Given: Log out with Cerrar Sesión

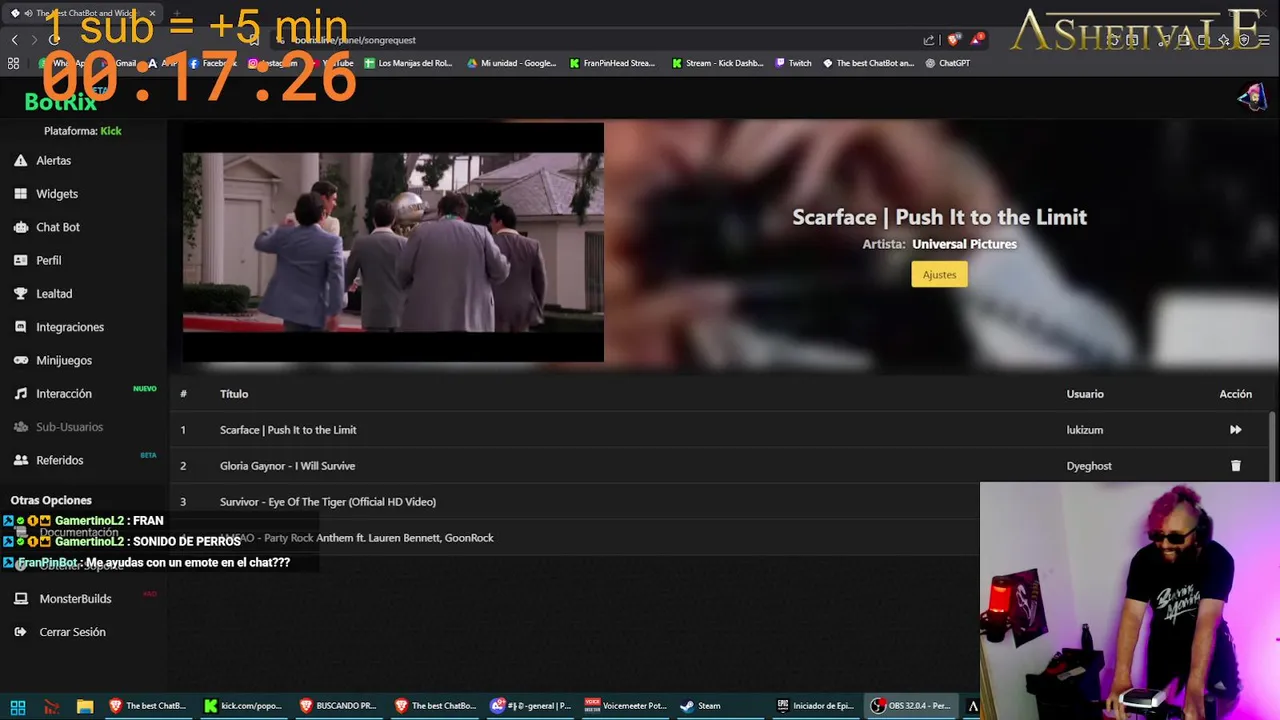Looking at the screenshot, I should pos(72,632).
